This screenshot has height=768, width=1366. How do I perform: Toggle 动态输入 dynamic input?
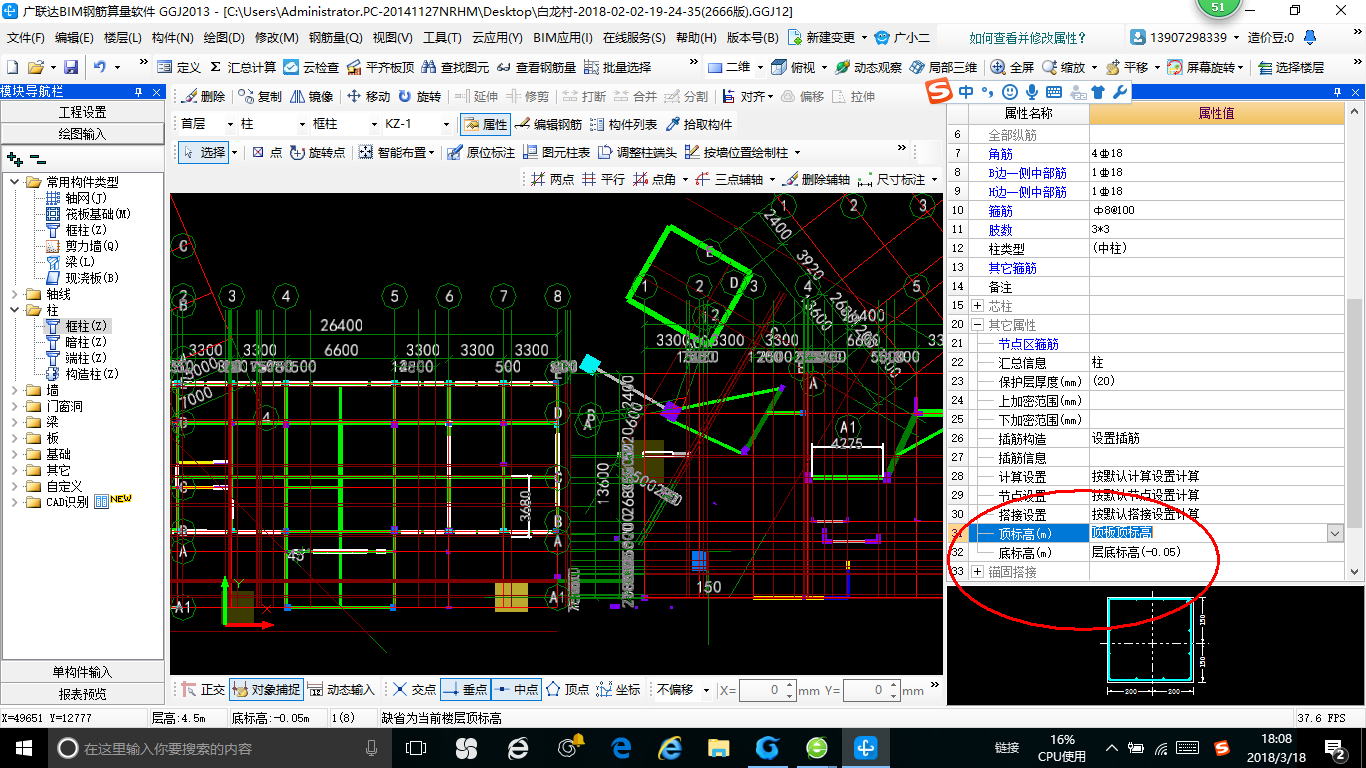tap(341, 690)
